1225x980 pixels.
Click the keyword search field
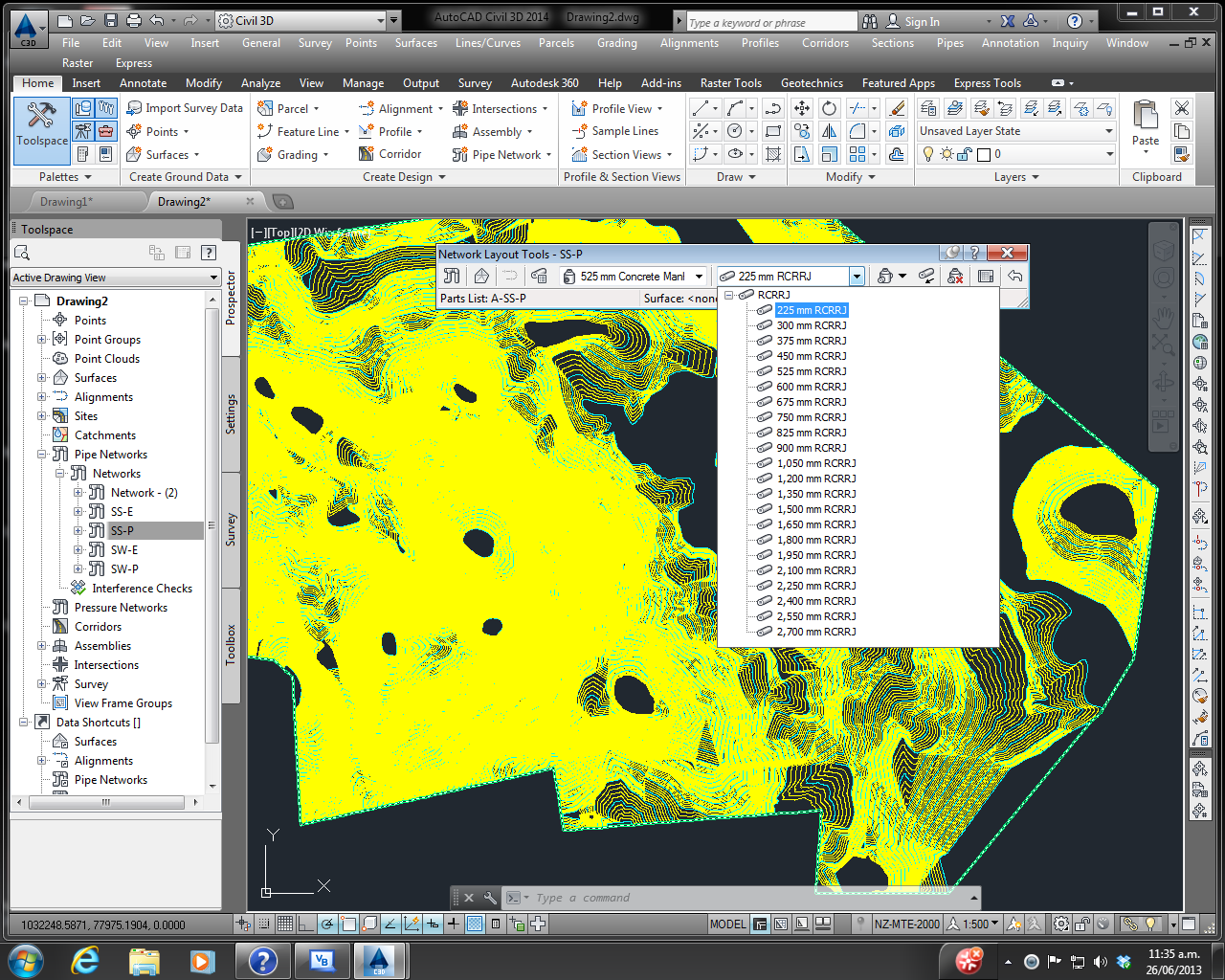771,21
